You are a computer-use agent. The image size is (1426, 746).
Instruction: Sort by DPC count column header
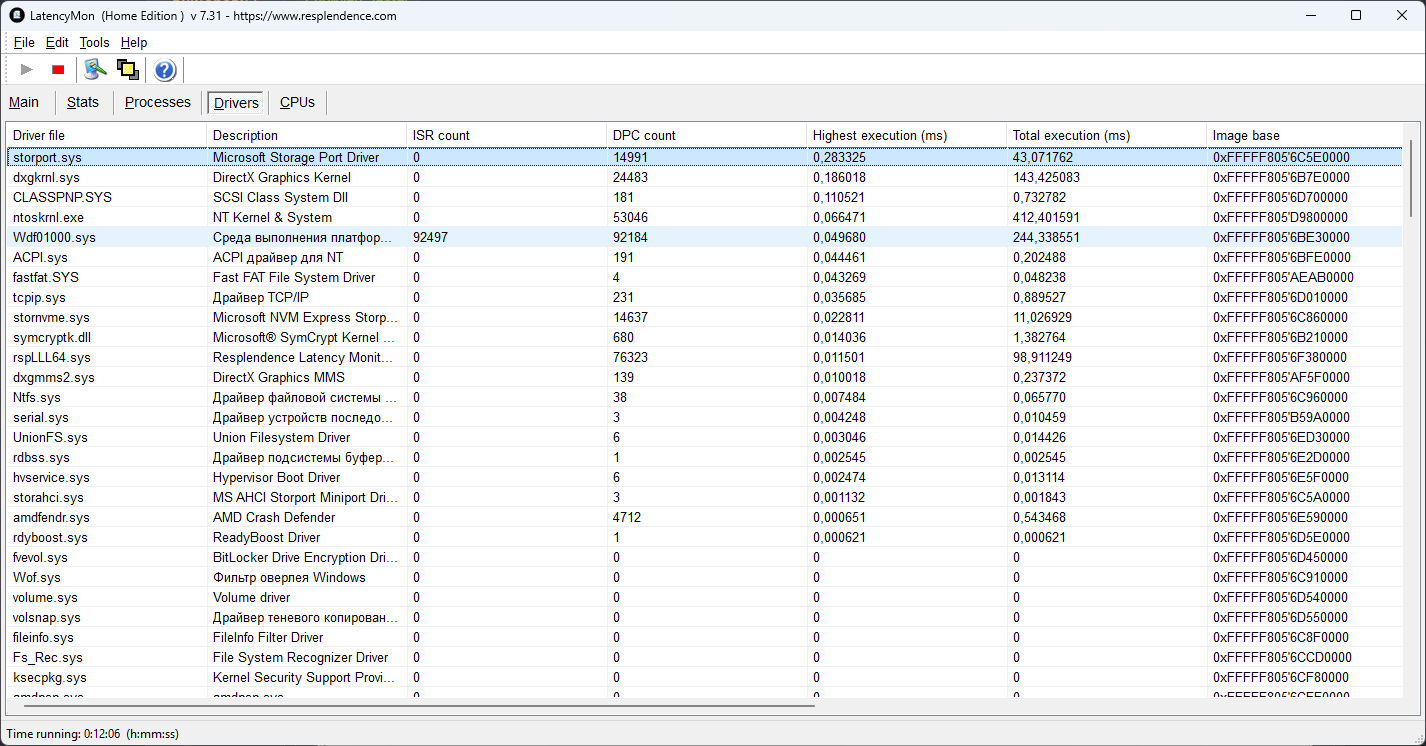(x=644, y=135)
